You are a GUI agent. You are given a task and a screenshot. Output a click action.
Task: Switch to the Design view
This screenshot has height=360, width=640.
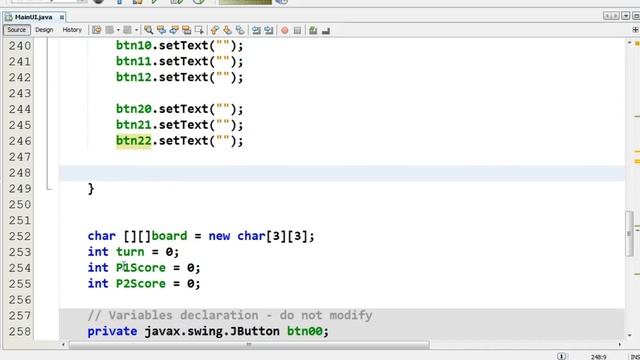click(44, 30)
